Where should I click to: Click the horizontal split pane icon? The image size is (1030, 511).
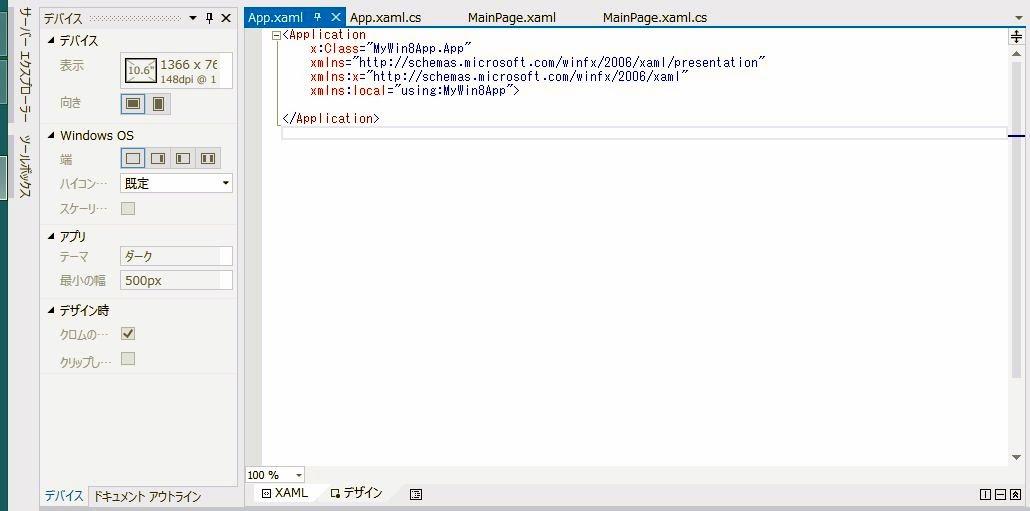[1000, 494]
